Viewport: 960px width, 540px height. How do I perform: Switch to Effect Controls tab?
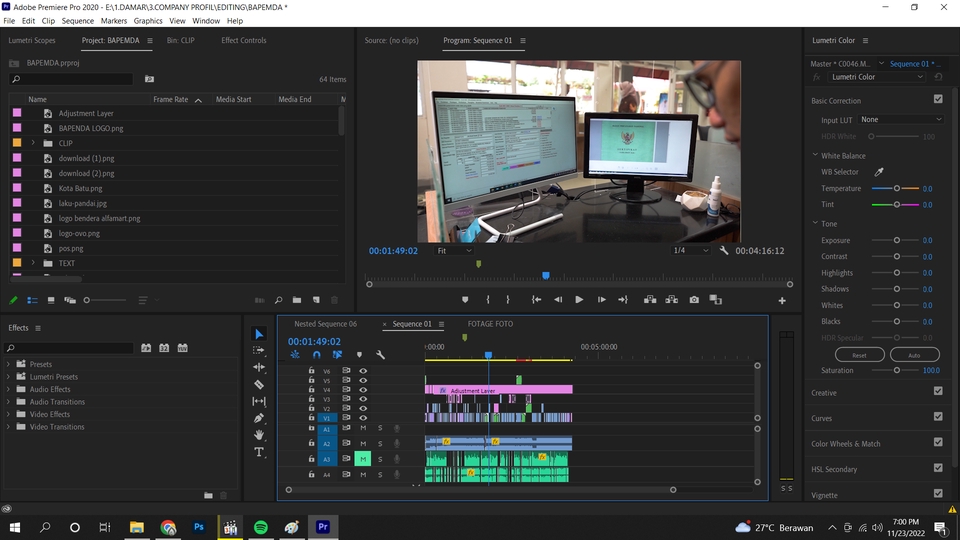[x=244, y=40]
